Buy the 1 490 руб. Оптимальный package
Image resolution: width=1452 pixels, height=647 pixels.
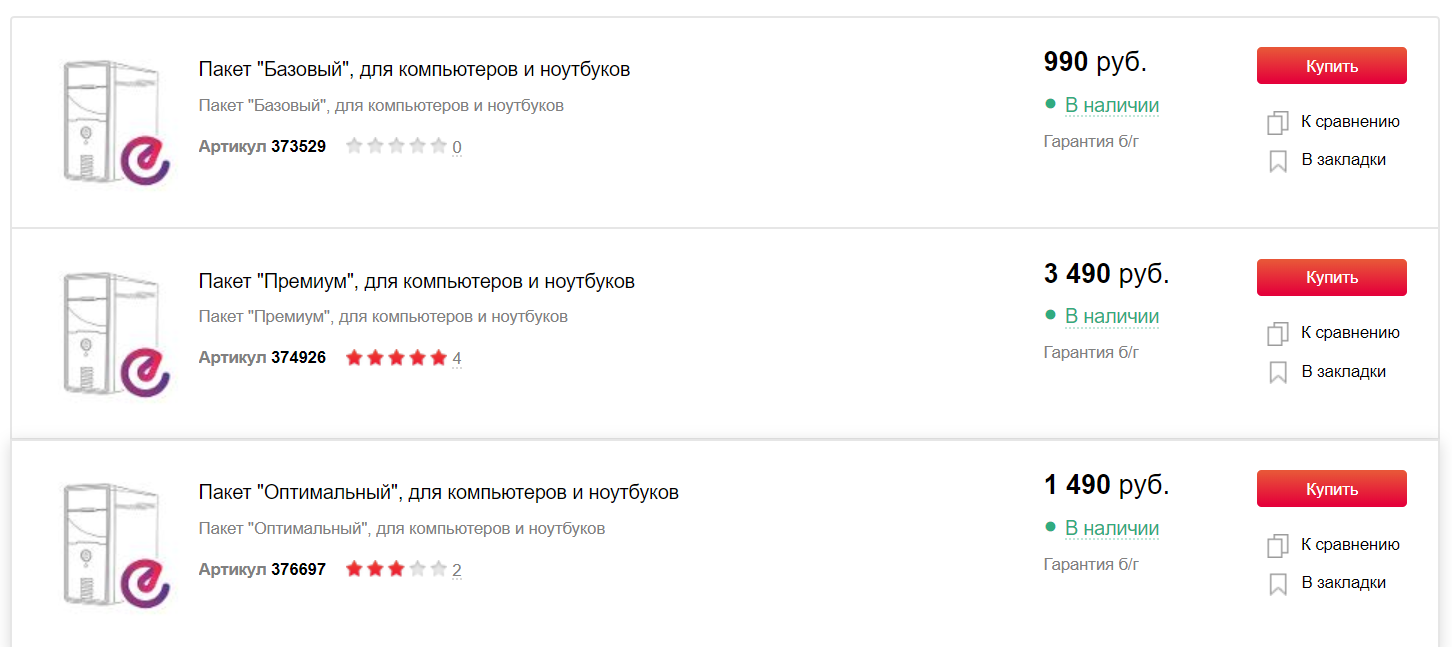coord(1331,489)
